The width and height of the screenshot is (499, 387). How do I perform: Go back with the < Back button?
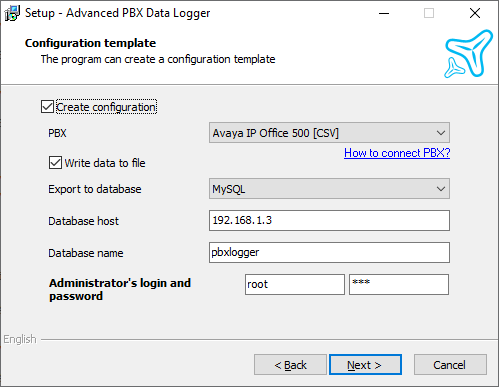point(290,365)
